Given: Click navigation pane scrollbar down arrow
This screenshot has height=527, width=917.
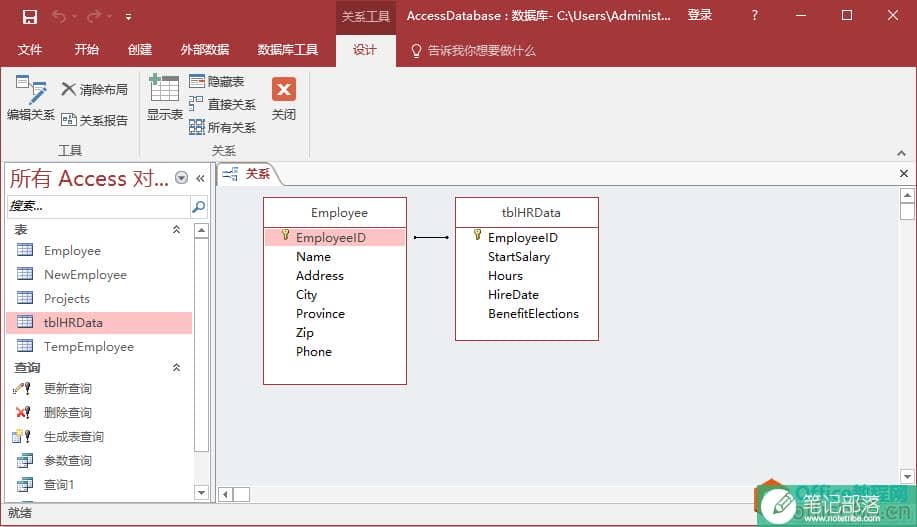Looking at the screenshot, I should pos(201,492).
